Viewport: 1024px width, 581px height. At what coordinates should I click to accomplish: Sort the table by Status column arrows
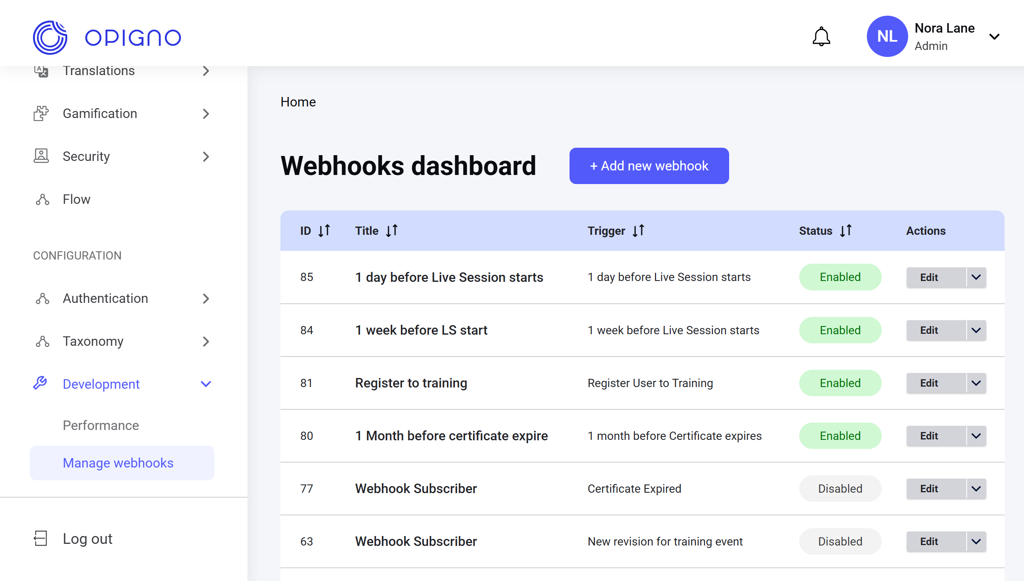[846, 230]
